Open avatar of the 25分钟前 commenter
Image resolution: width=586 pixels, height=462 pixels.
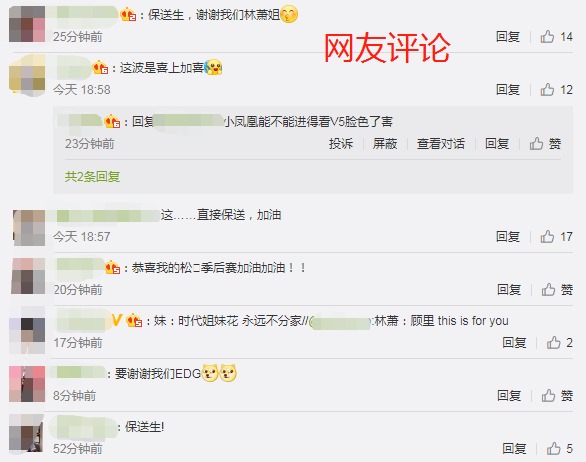coord(27,24)
